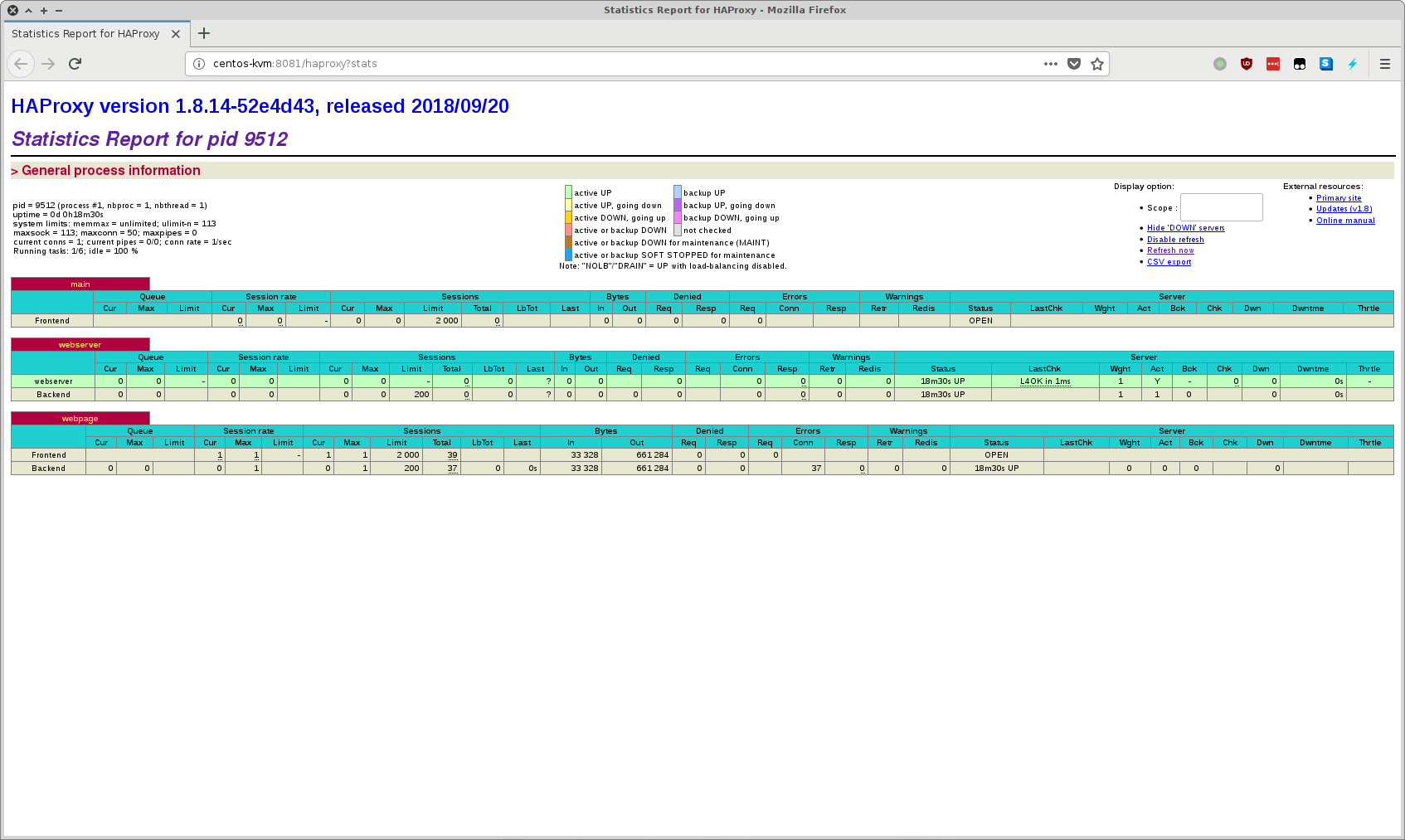The width and height of the screenshot is (1405, 840).
Task: Click the Disable refresh link
Action: [x=1175, y=240]
